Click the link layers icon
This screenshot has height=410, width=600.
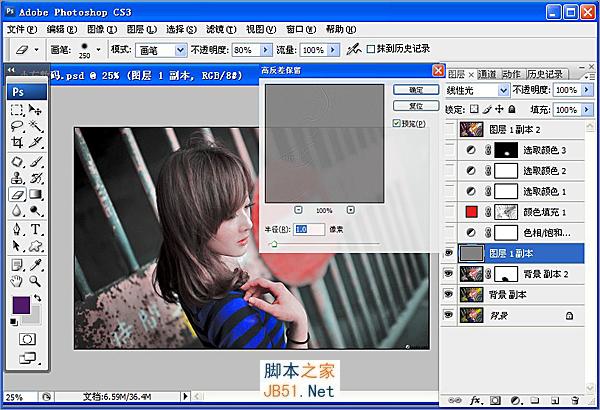click(455, 400)
